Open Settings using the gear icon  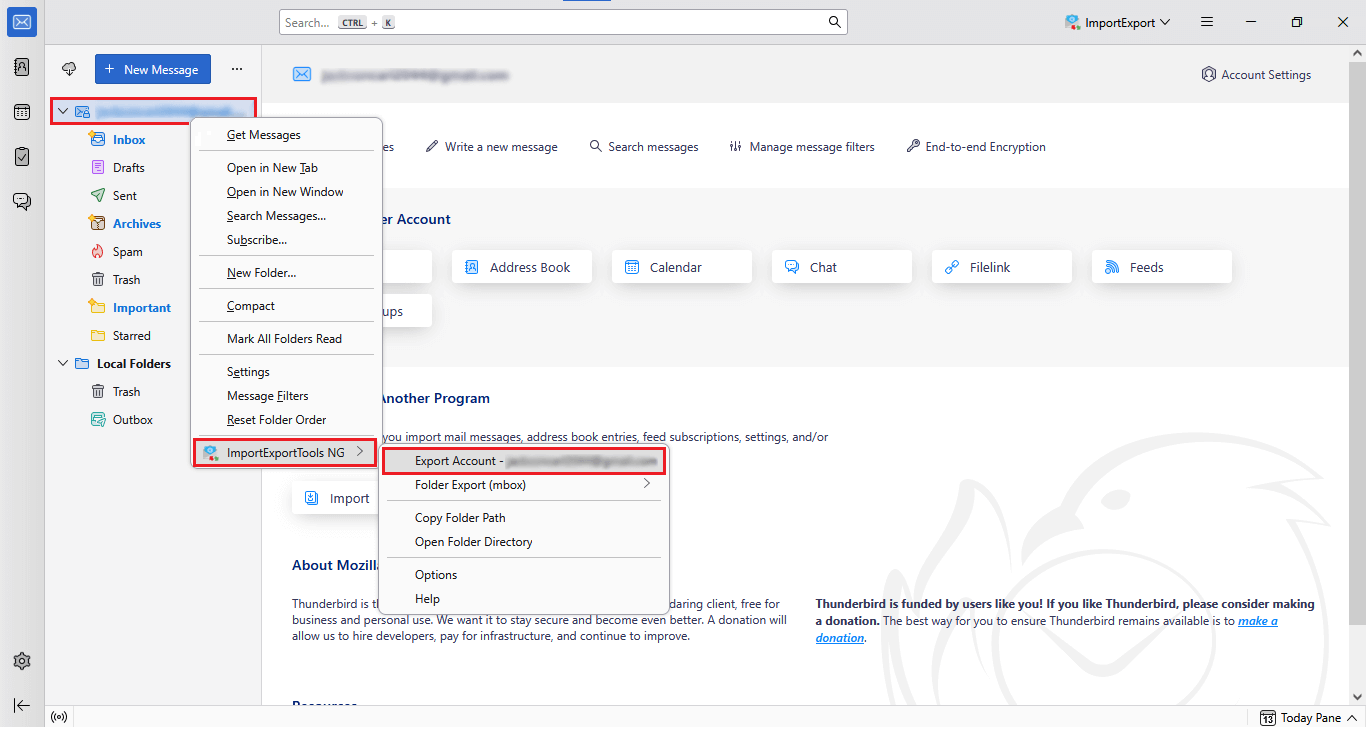click(x=21, y=660)
